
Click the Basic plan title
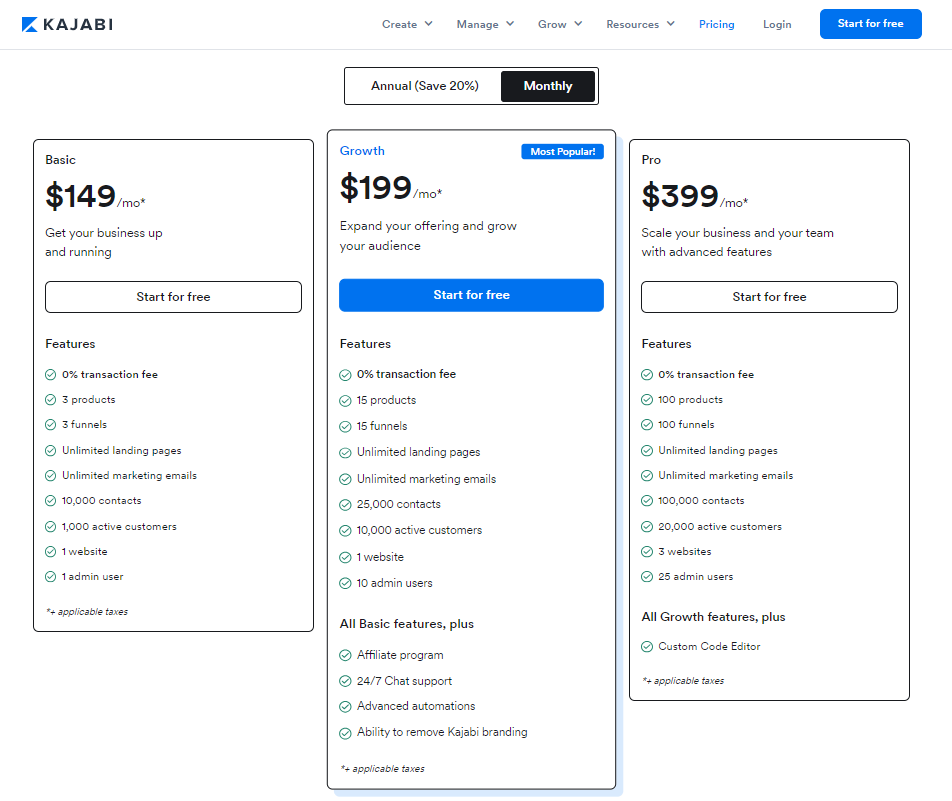pyautogui.click(x=60, y=160)
